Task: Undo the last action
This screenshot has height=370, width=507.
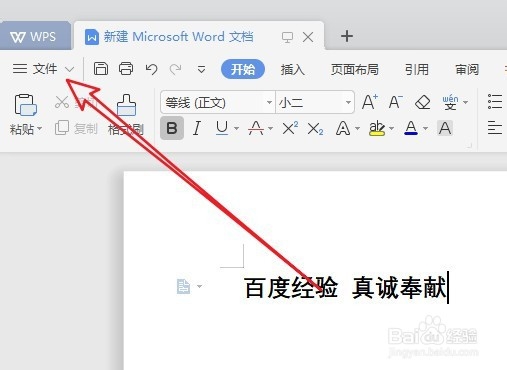Action: tap(152, 69)
